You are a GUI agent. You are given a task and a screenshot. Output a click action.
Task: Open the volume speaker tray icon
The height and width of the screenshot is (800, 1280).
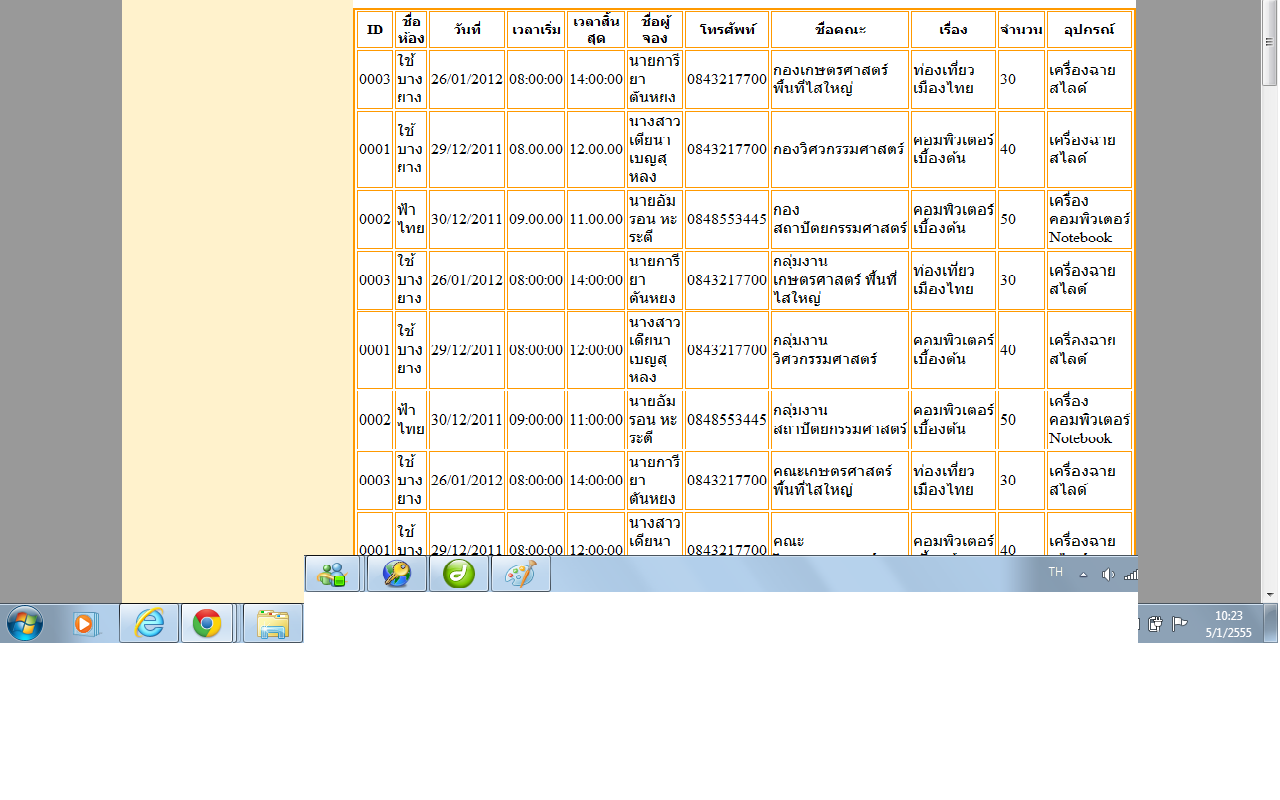[x=1108, y=574]
